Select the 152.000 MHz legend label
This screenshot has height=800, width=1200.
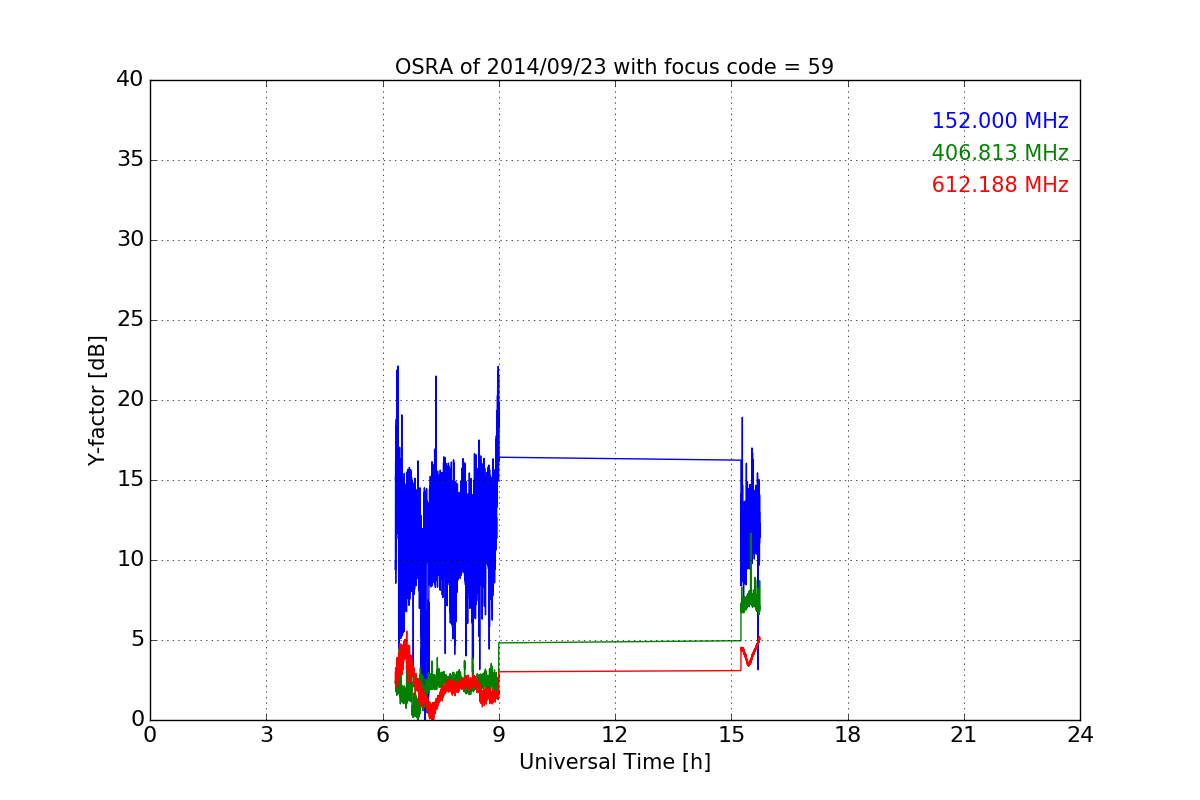tap(1000, 121)
